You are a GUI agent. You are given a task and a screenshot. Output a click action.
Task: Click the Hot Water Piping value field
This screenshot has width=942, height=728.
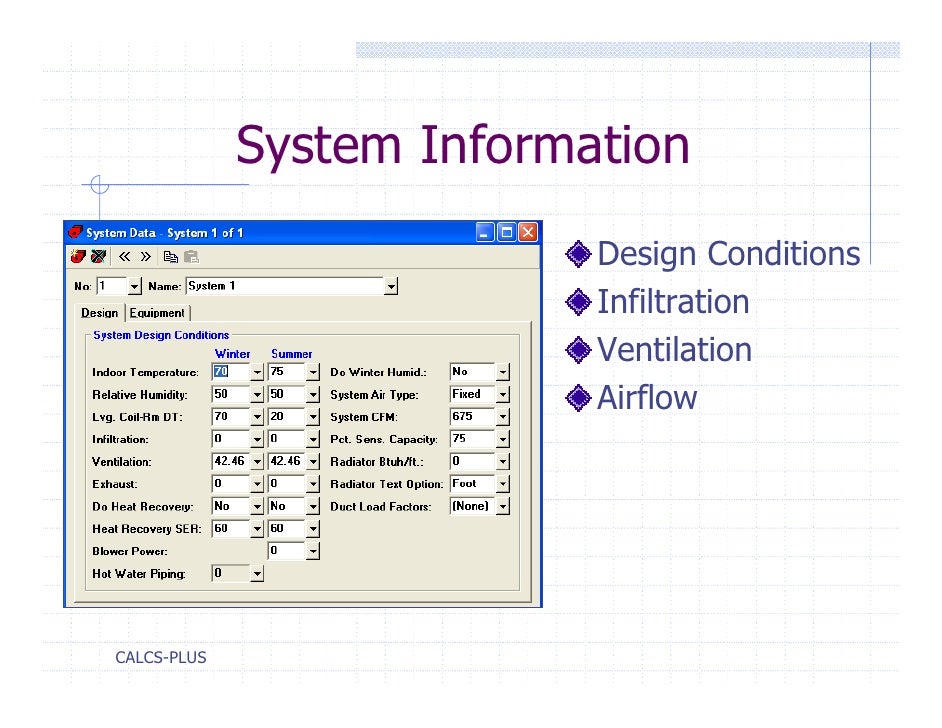231,574
